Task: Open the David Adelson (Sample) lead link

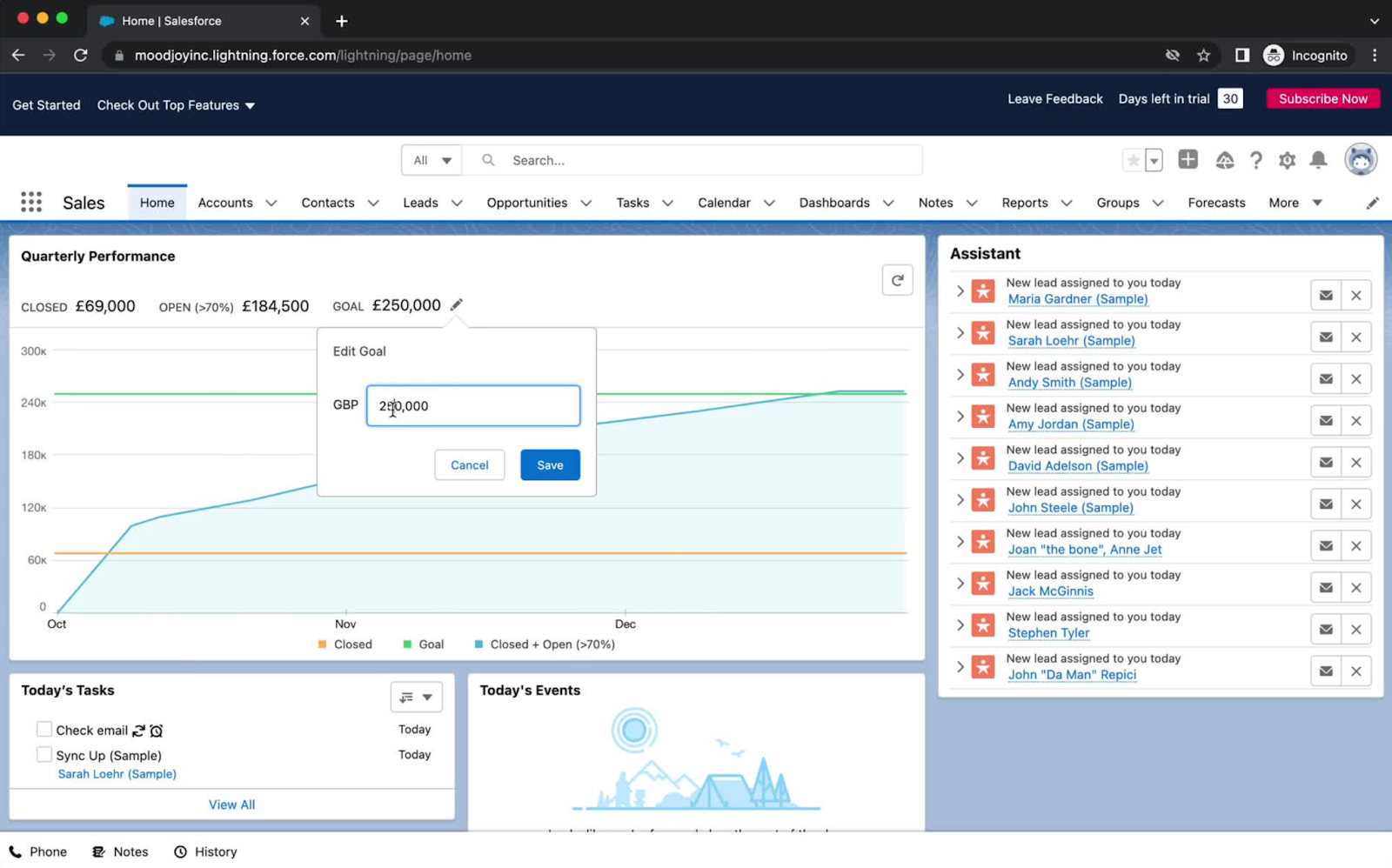Action: tap(1078, 466)
